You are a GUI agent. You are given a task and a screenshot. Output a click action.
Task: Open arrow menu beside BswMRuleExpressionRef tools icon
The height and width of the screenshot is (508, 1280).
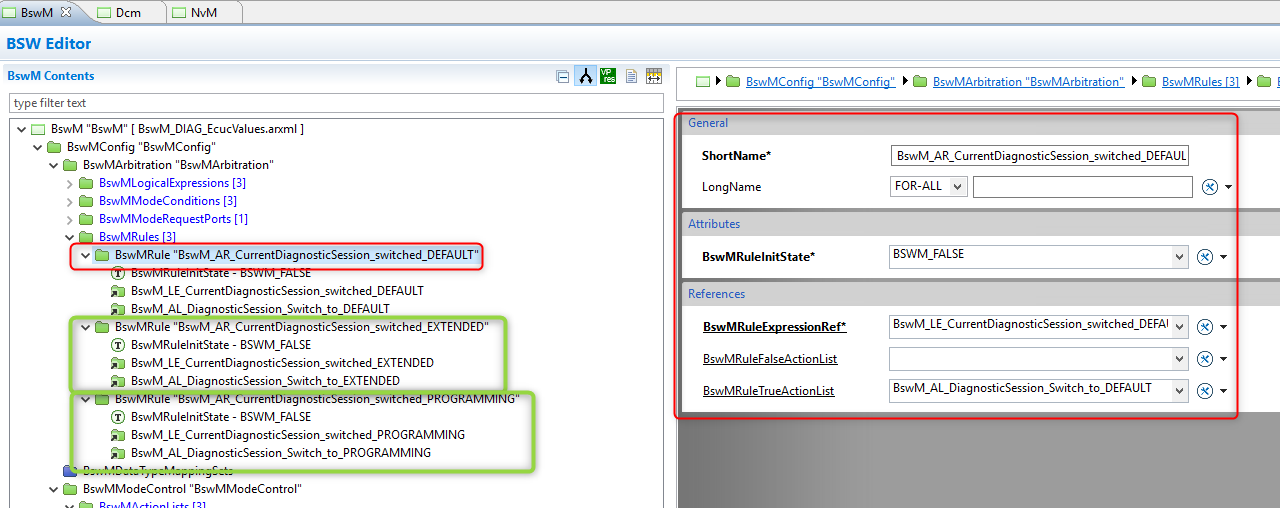pos(1223,327)
